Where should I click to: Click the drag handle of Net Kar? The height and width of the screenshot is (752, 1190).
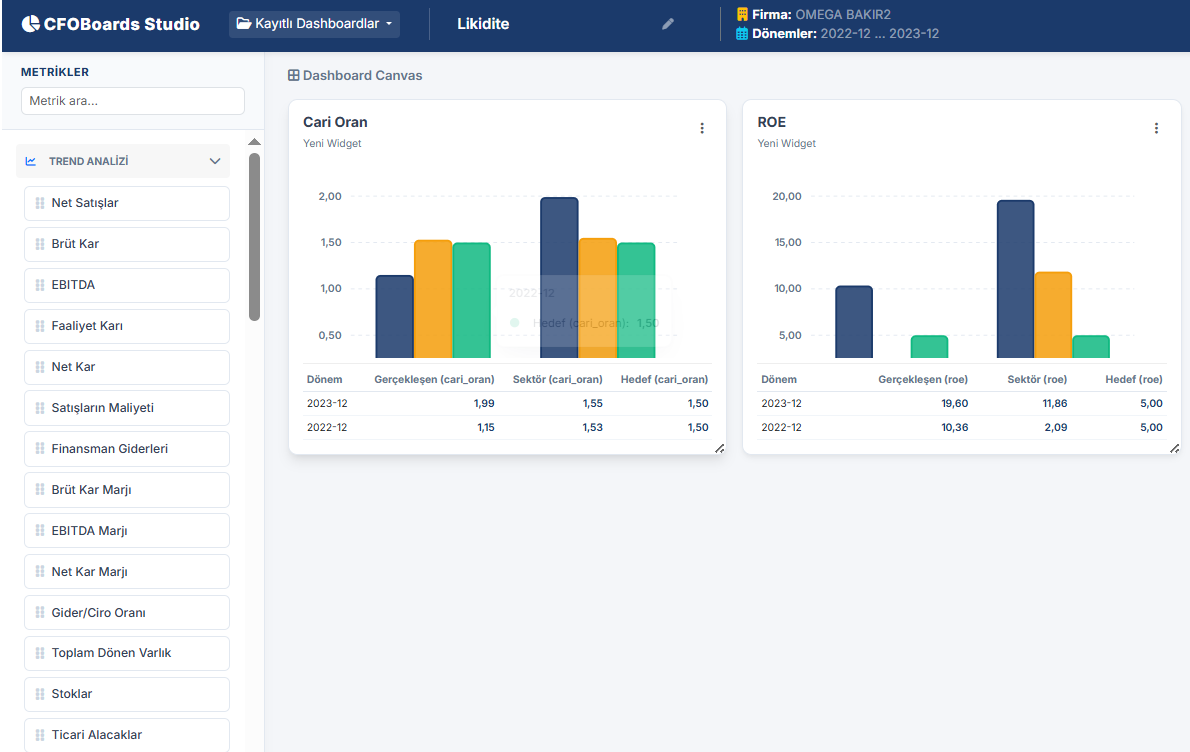click(40, 367)
